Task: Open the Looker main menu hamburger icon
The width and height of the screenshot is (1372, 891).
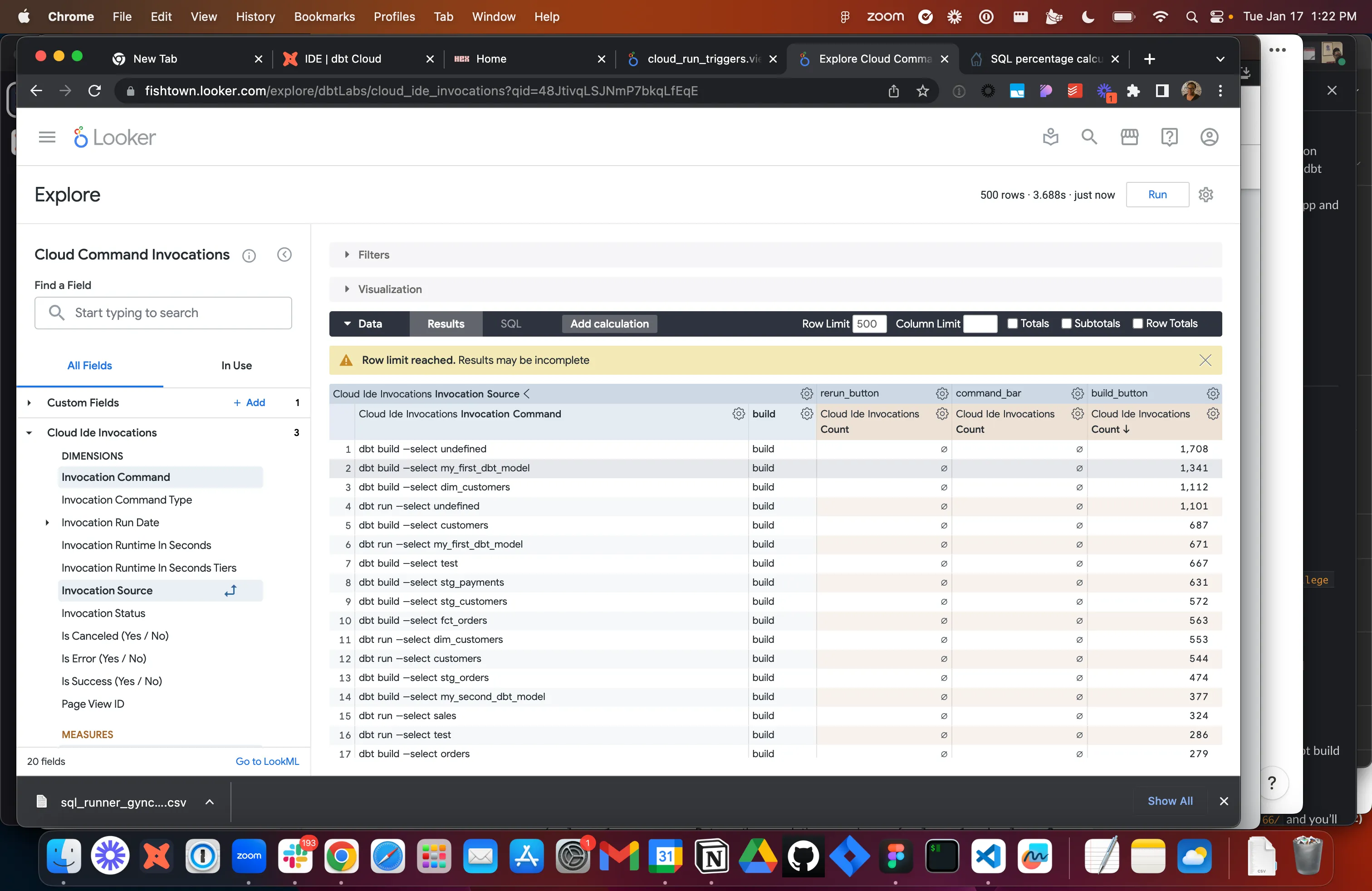Action: click(47, 137)
